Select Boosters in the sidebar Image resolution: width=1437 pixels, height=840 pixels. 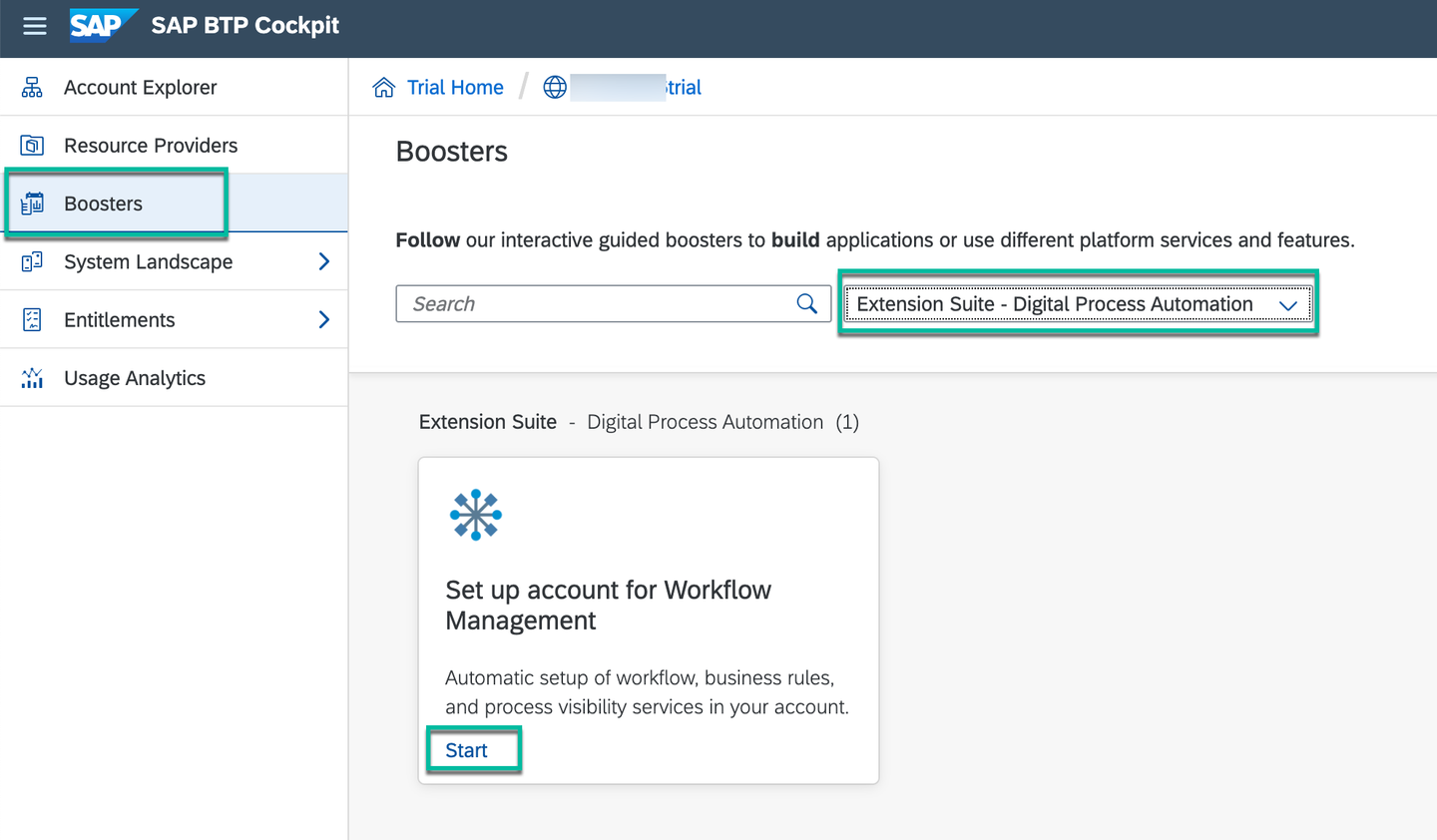pyautogui.click(x=174, y=204)
